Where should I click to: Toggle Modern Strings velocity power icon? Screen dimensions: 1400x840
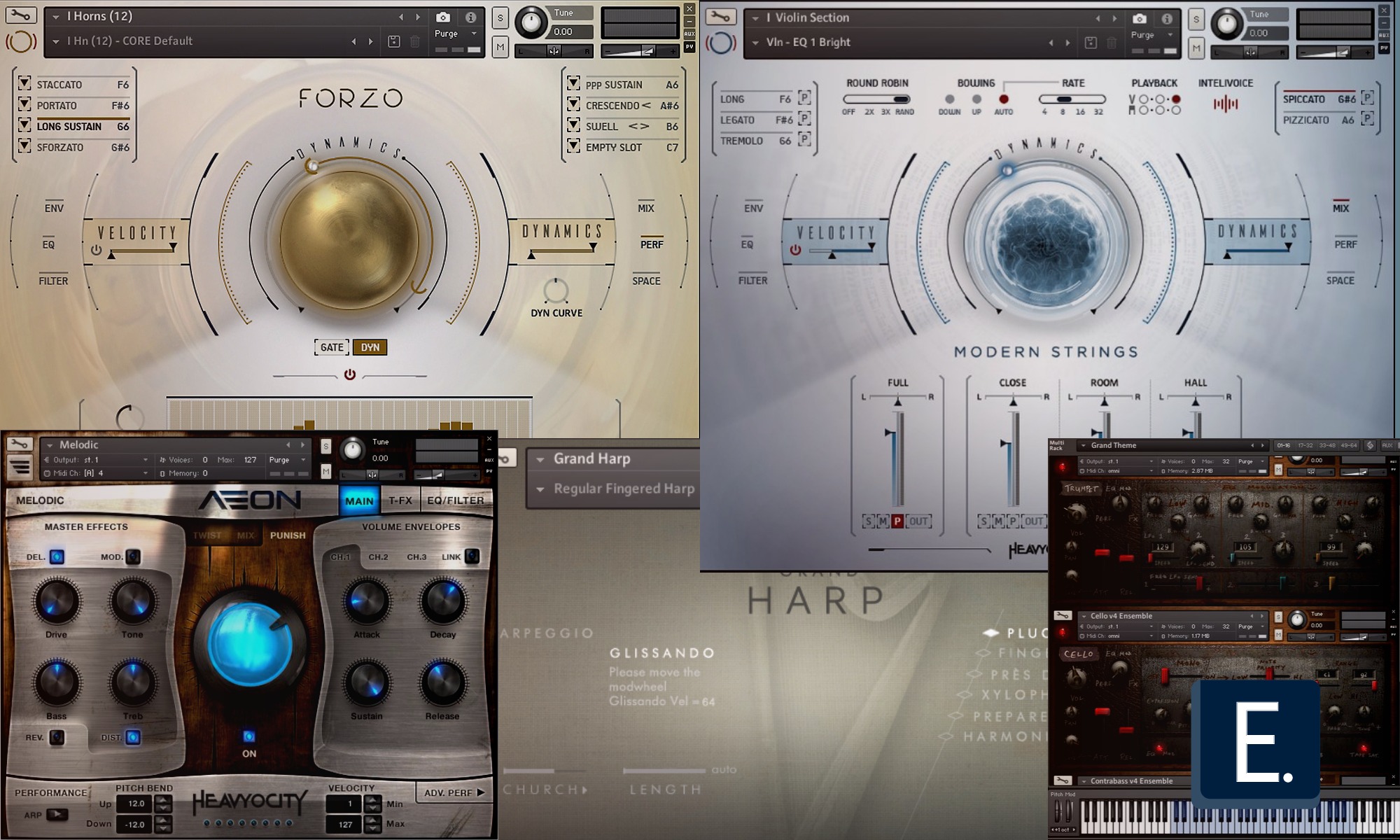pyautogui.click(x=795, y=249)
